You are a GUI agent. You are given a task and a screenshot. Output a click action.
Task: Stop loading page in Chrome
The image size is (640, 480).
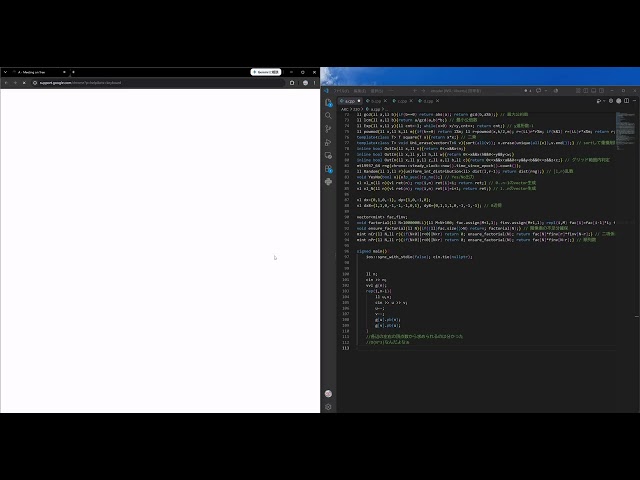(24, 83)
